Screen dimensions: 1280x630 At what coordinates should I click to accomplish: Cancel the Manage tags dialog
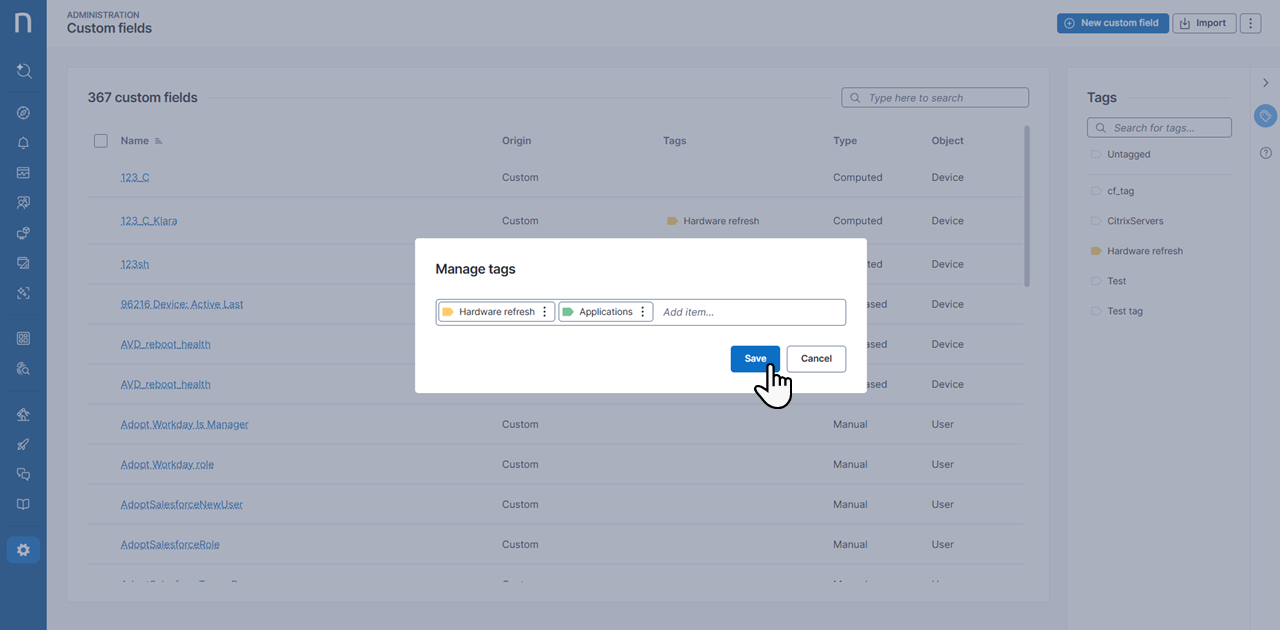(x=816, y=359)
